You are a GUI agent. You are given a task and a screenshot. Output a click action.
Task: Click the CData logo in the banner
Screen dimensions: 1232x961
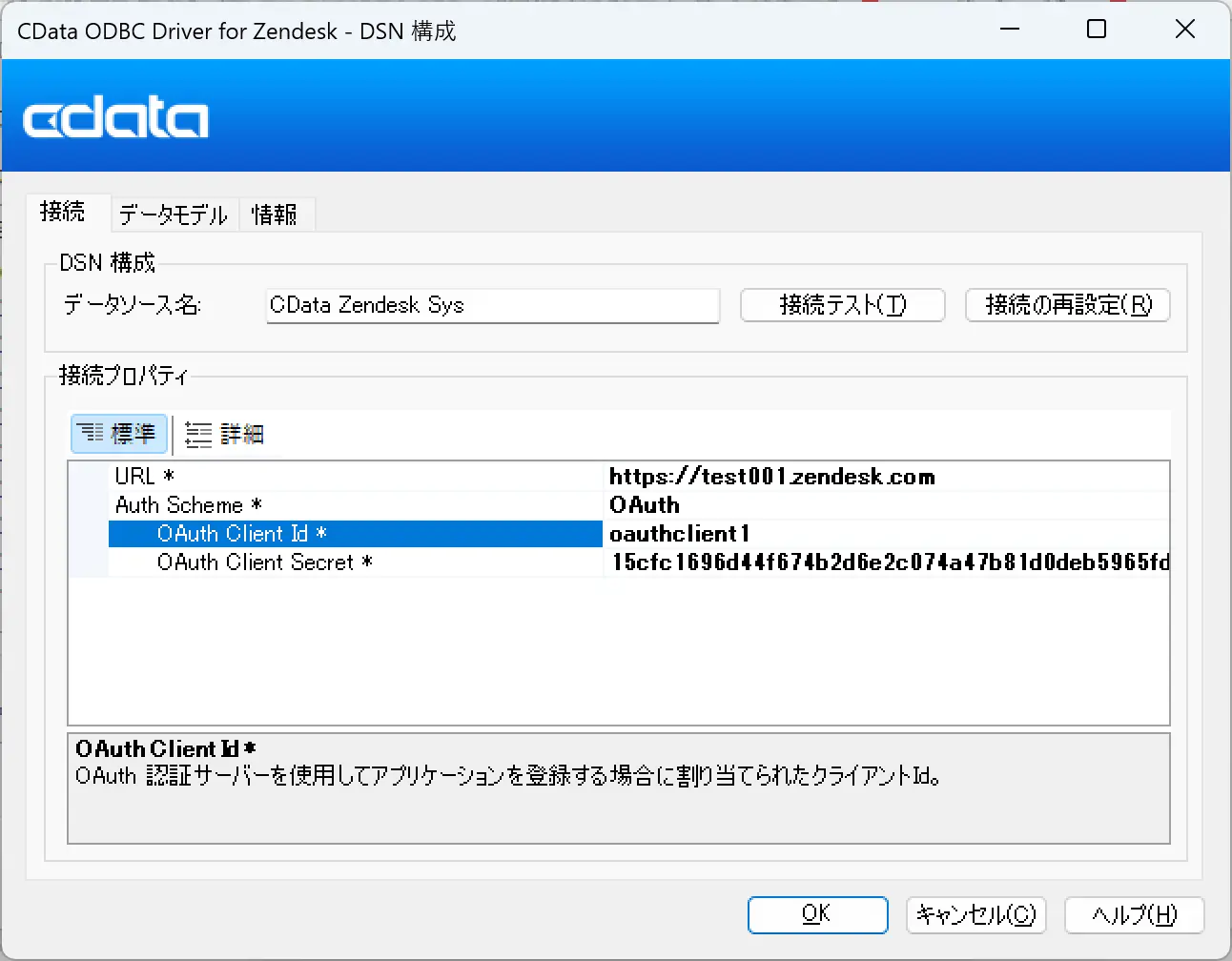pos(115,118)
